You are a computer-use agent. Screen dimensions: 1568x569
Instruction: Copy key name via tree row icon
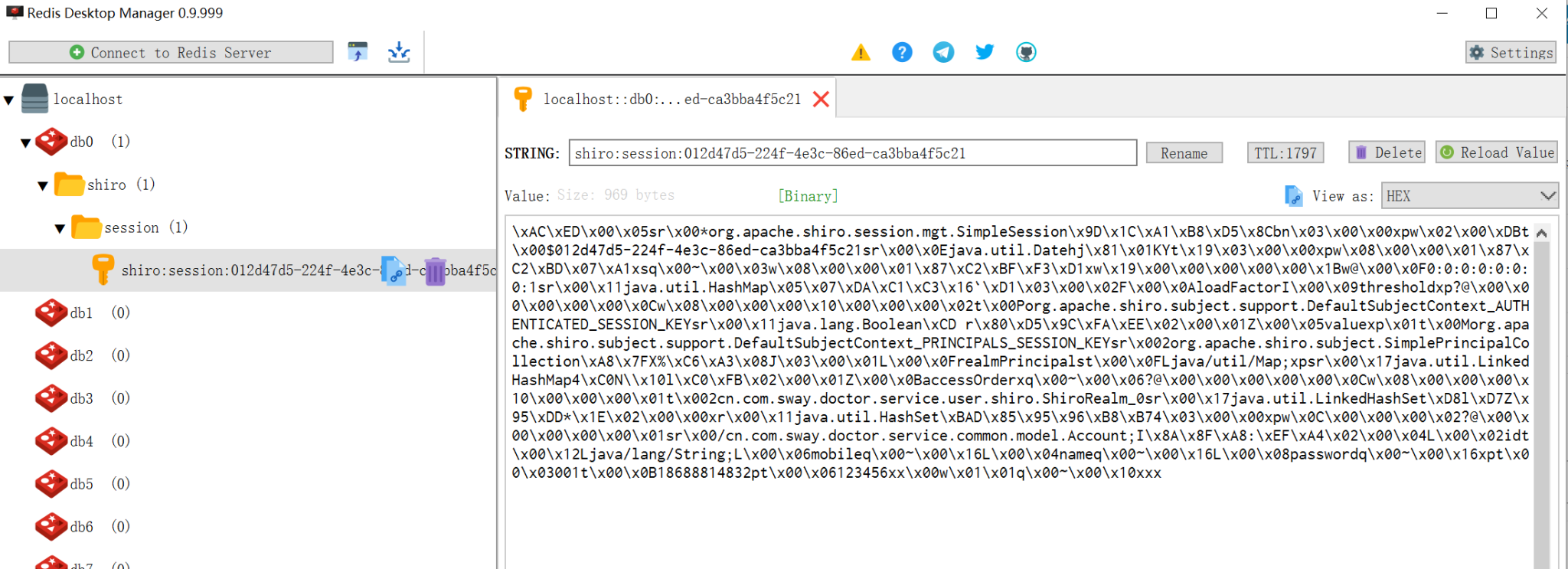click(x=393, y=270)
